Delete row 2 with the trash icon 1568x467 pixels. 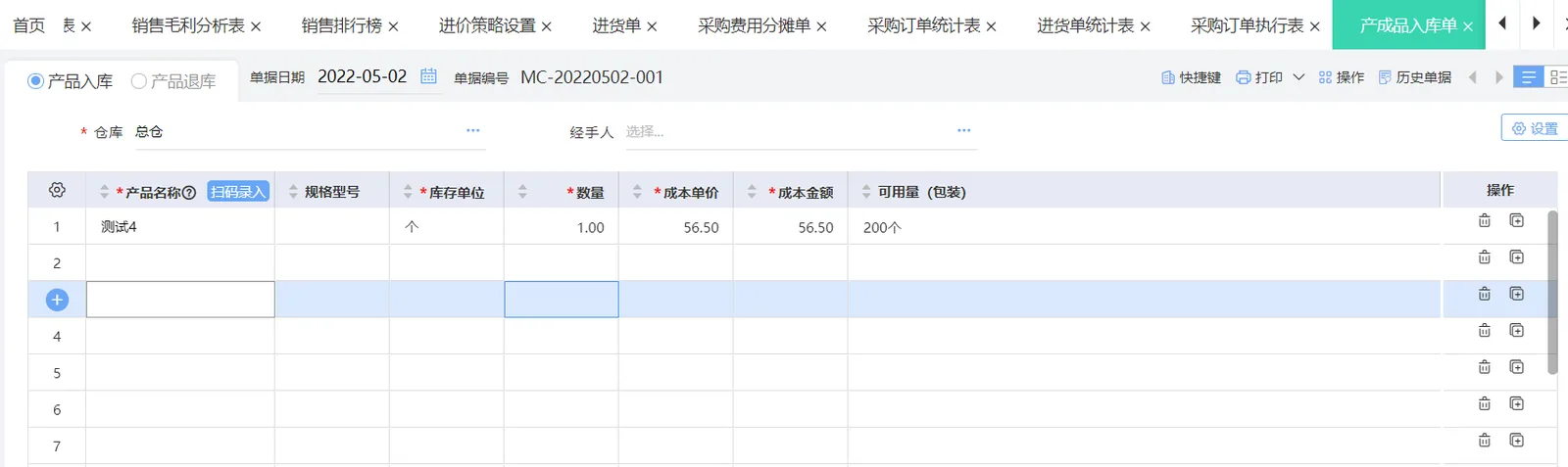(x=1484, y=257)
